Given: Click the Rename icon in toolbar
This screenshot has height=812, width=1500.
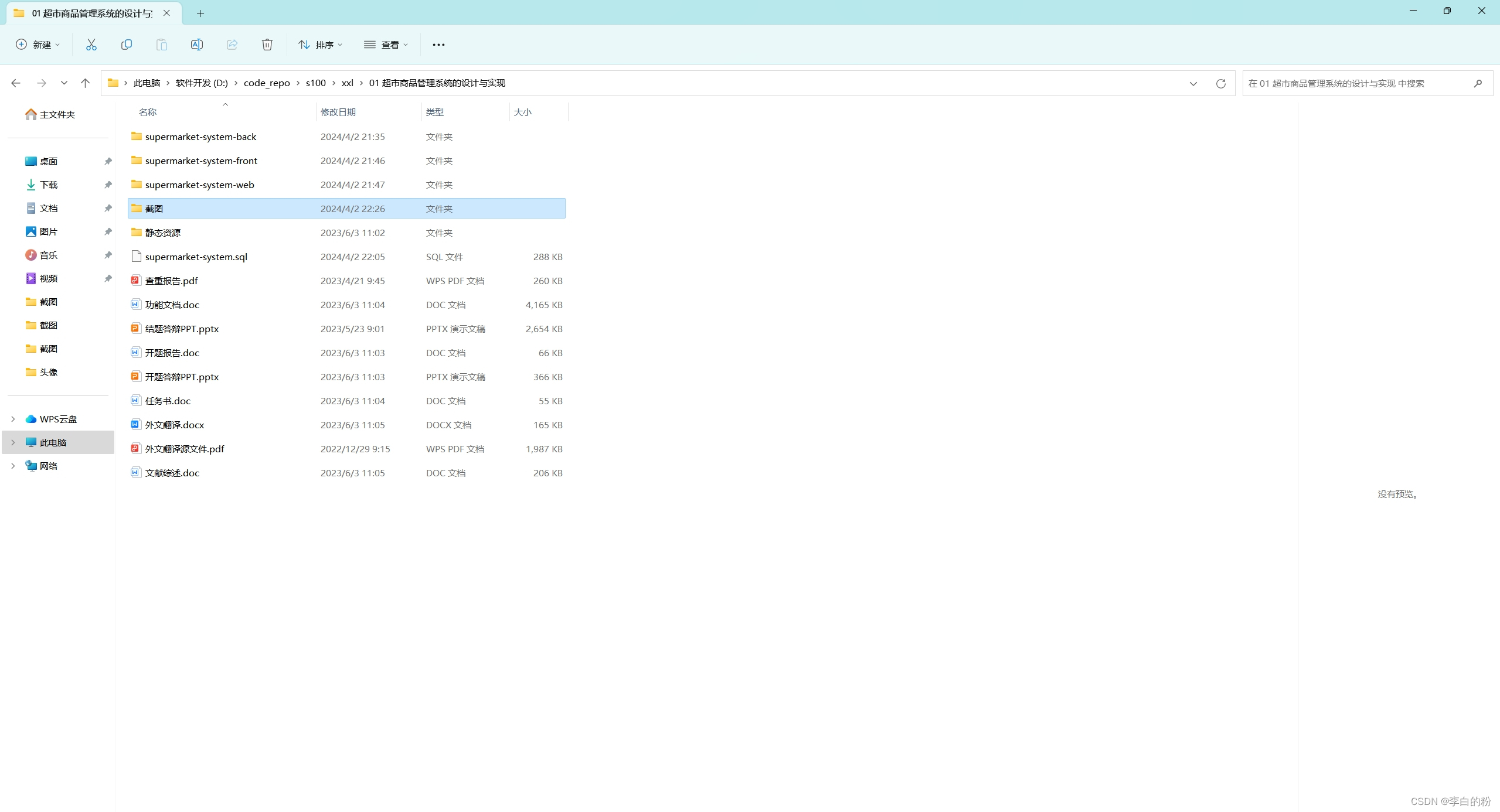Looking at the screenshot, I should tap(197, 45).
